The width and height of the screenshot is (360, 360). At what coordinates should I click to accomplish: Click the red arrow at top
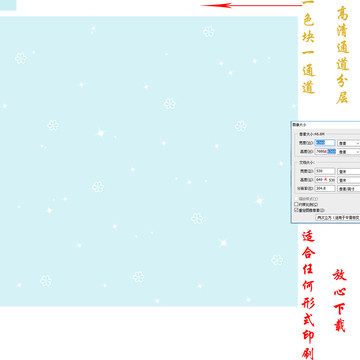[x=252, y=5]
